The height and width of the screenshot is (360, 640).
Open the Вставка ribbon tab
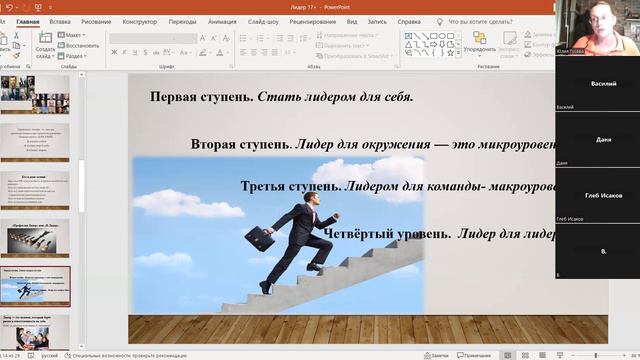(60, 22)
